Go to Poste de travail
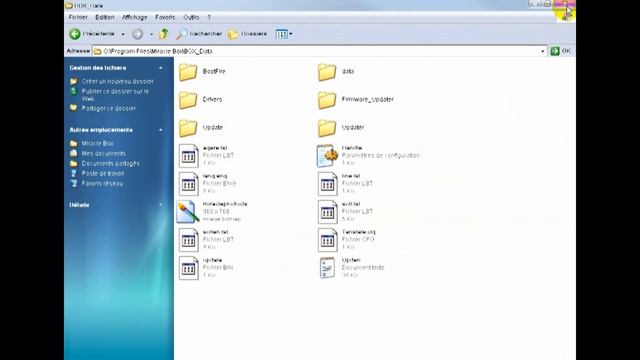The height and width of the screenshot is (360, 640). tap(102, 173)
